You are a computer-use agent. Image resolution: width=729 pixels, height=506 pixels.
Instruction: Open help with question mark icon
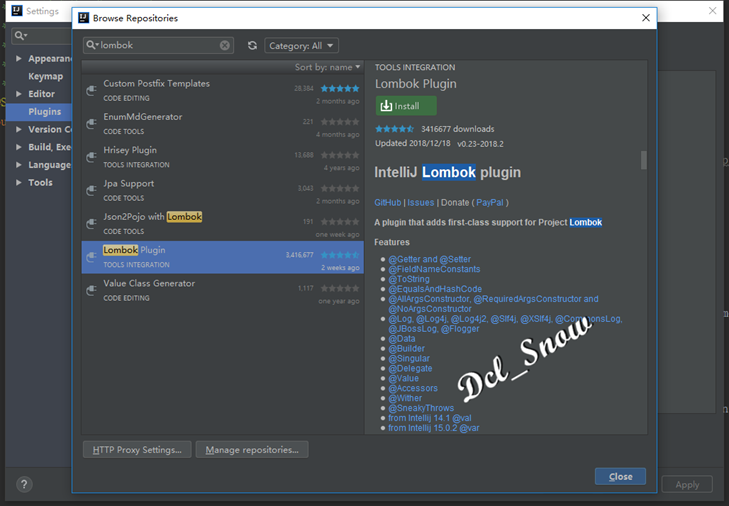[24, 484]
